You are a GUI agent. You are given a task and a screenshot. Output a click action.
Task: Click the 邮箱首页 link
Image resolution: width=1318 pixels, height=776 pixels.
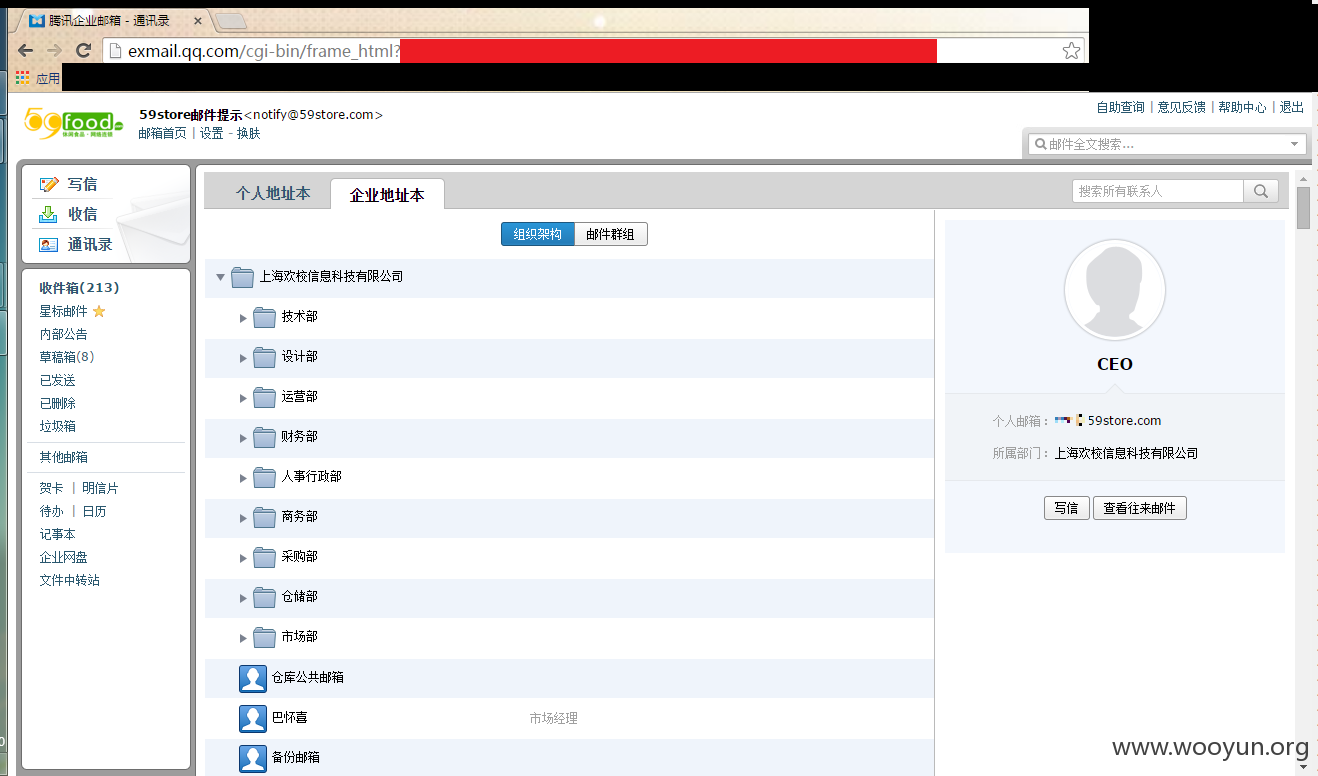click(x=162, y=133)
